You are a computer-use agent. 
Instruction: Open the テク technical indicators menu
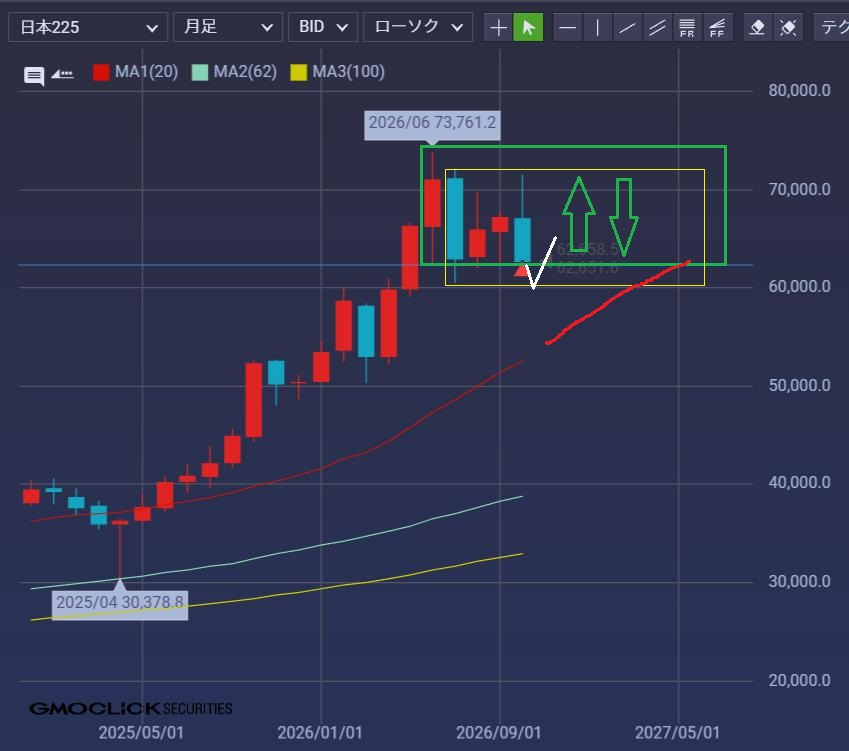click(832, 27)
